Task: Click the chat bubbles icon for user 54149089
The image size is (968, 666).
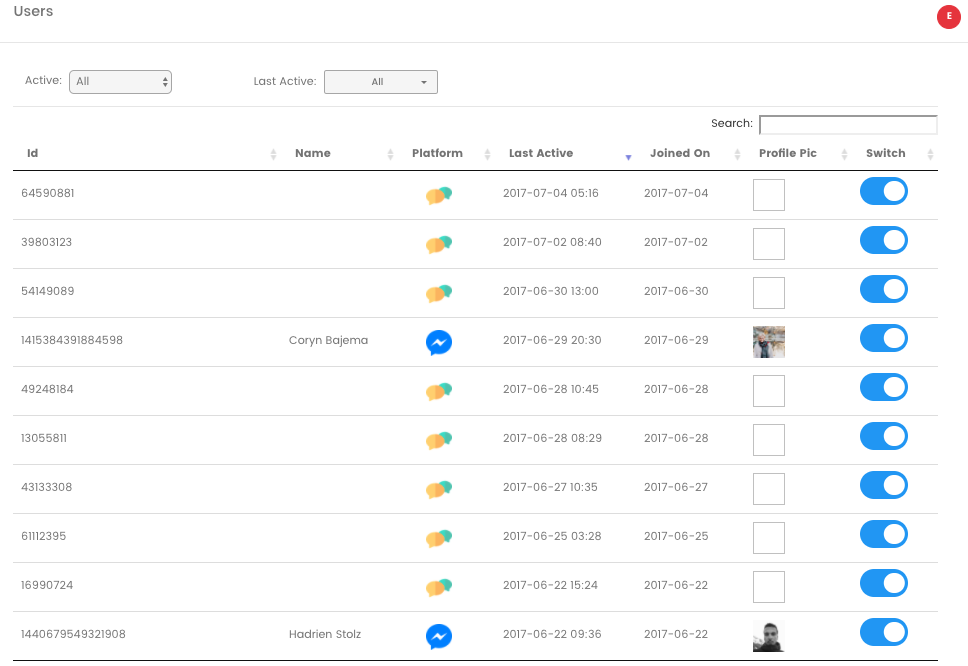Action: pyautogui.click(x=438, y=293)
